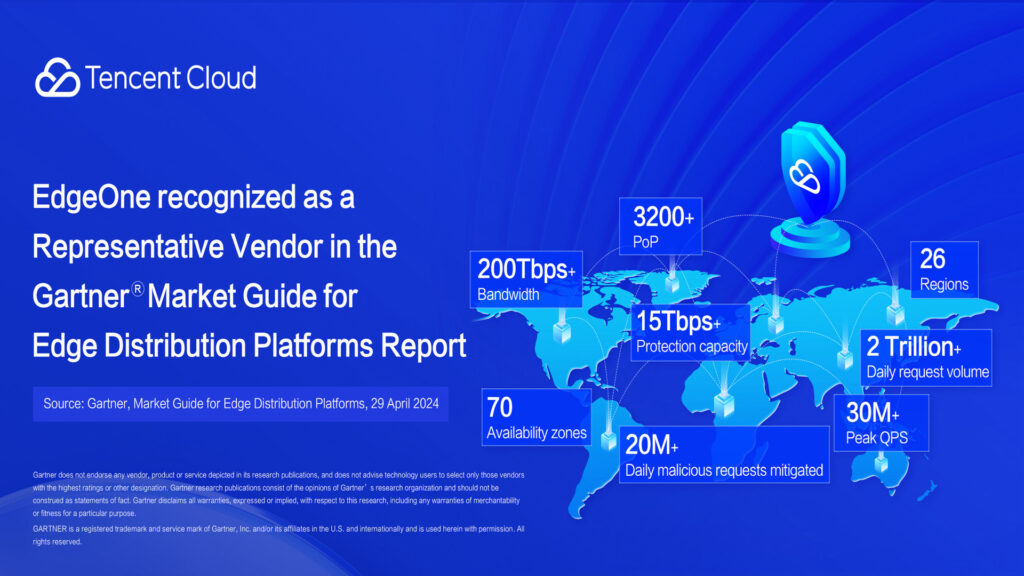Screen dimensions: 1024x576
Task: Select the 30M+ Peak QPS card
Action: click(882, 422)
